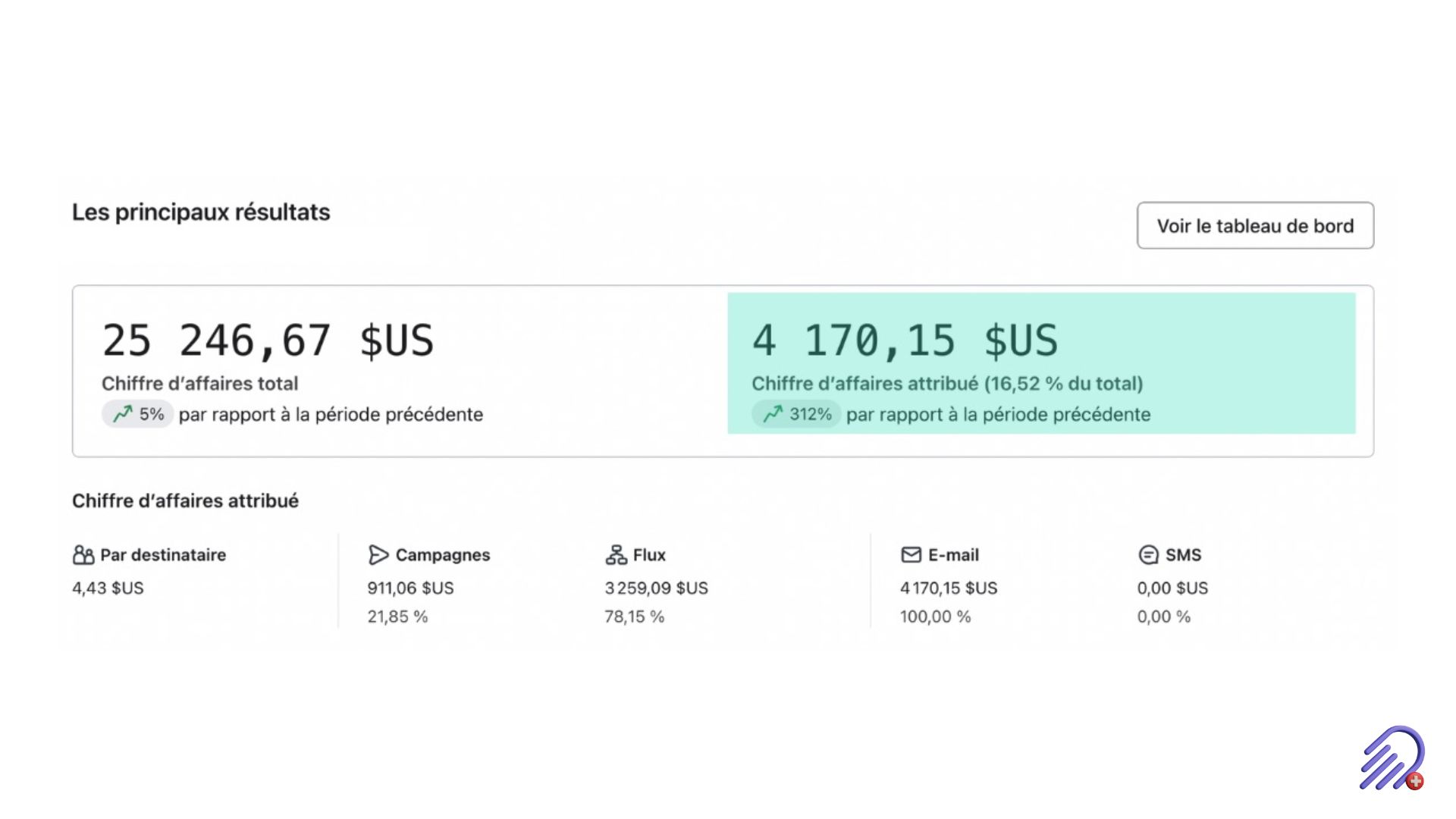Click the SMS label

(1183, 555)
